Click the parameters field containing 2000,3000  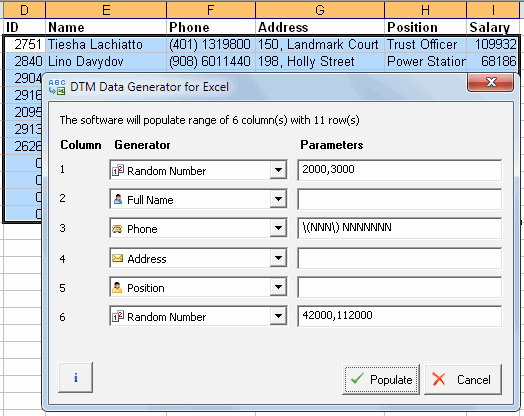click(x=399, y=170)
